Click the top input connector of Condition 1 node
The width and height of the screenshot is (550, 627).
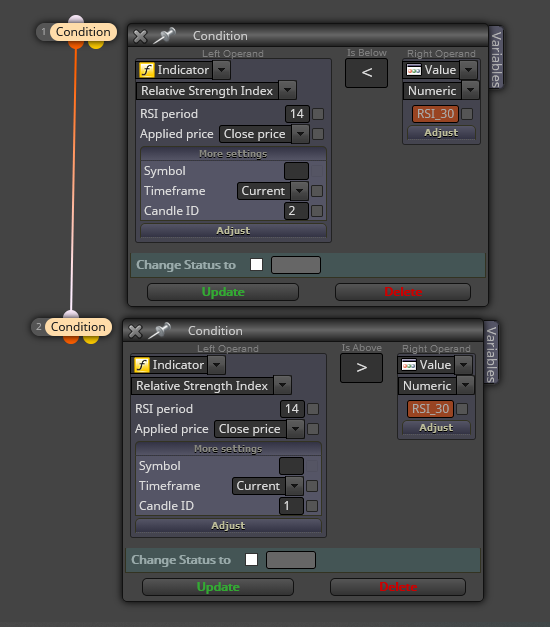point(76,19)
